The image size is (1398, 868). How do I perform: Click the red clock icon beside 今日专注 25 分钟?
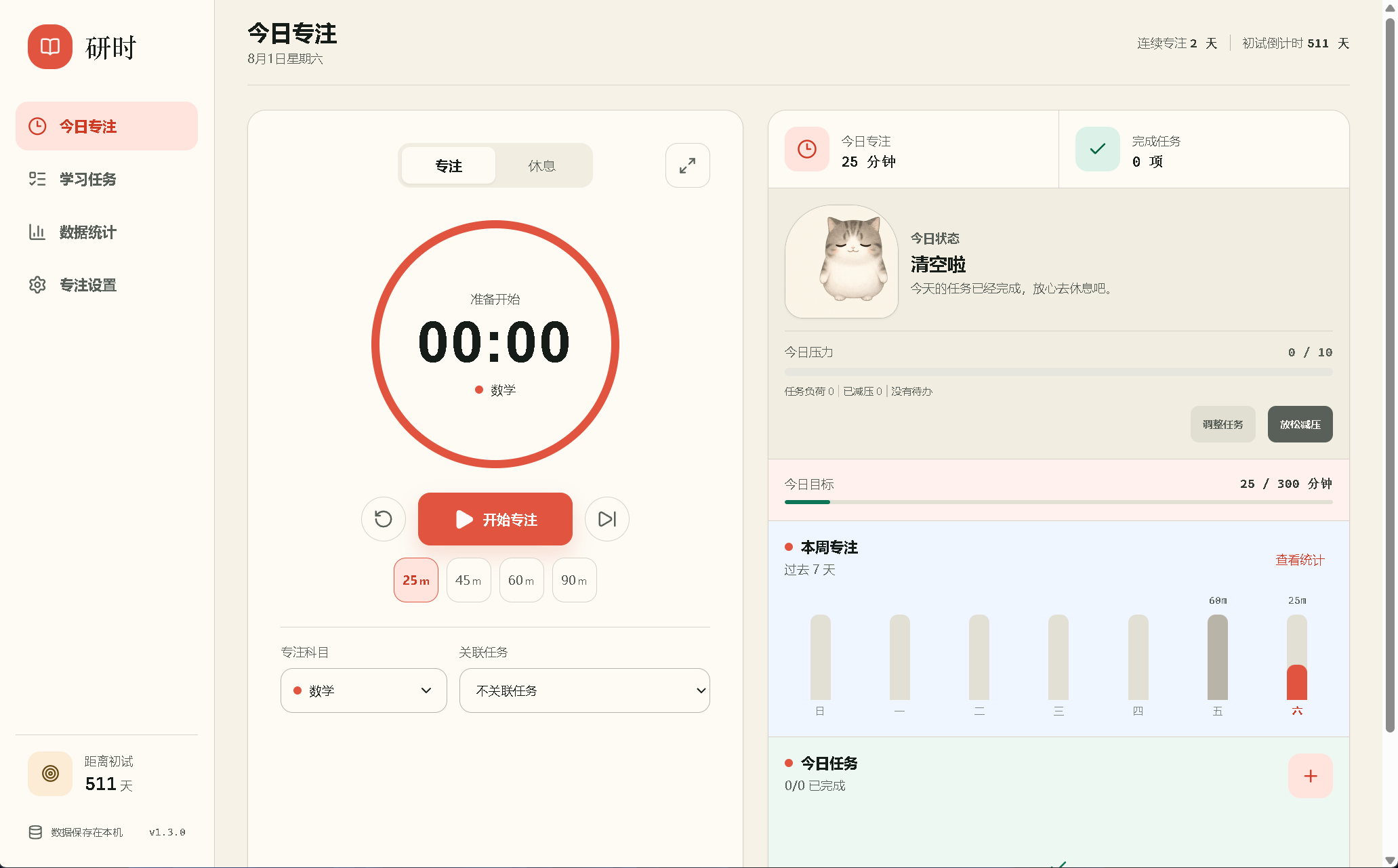pyautogui.click(x=807, y=149)
